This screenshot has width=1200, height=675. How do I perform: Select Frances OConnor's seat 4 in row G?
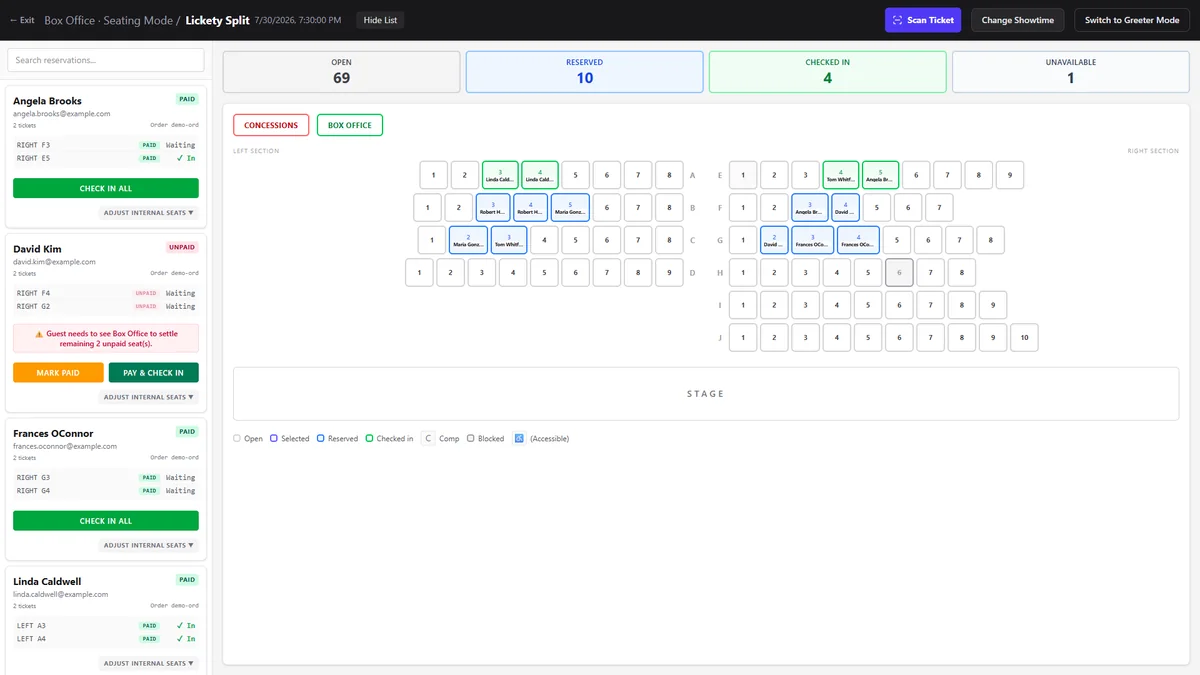(858, 240)
